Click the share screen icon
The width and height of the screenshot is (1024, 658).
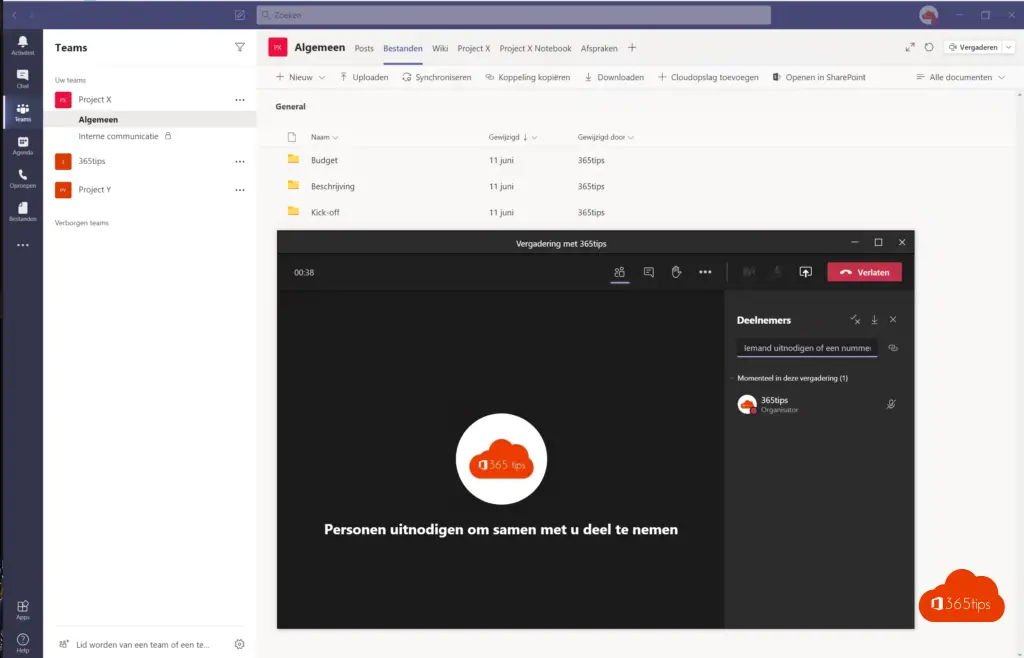coord(806,272)
